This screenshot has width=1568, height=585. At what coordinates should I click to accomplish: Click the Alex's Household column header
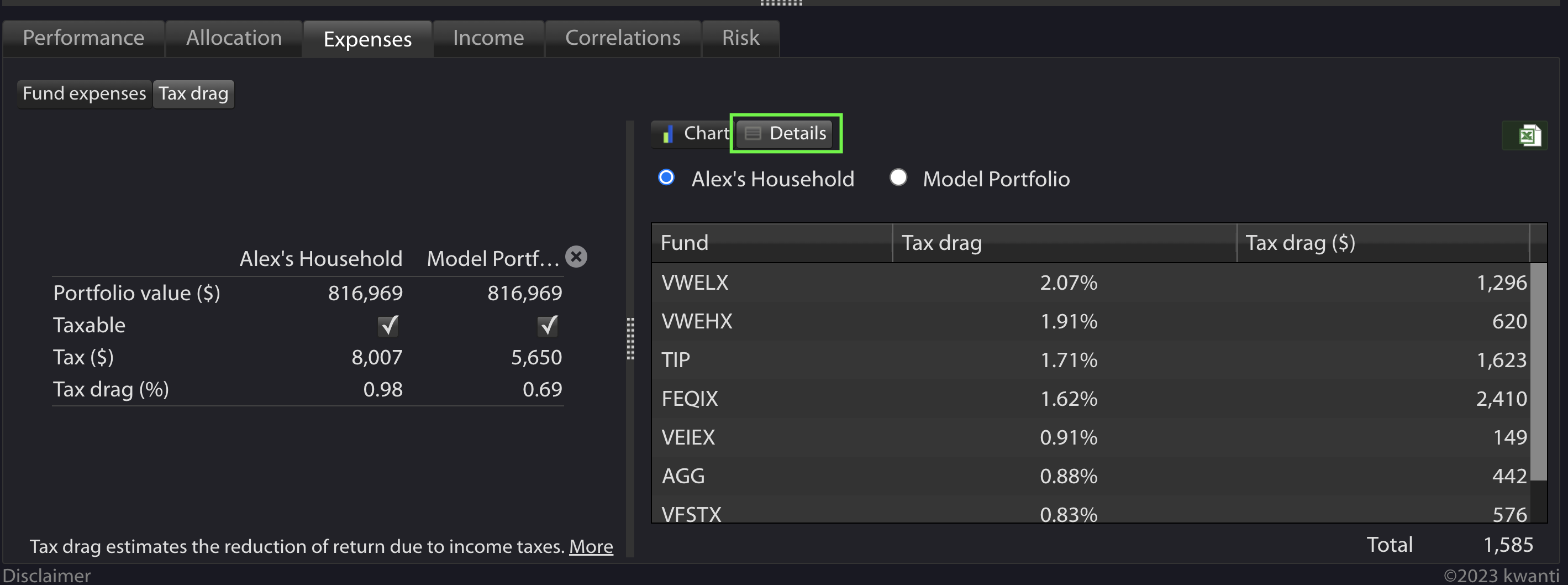pyautogui.click(x=321, y=259)
